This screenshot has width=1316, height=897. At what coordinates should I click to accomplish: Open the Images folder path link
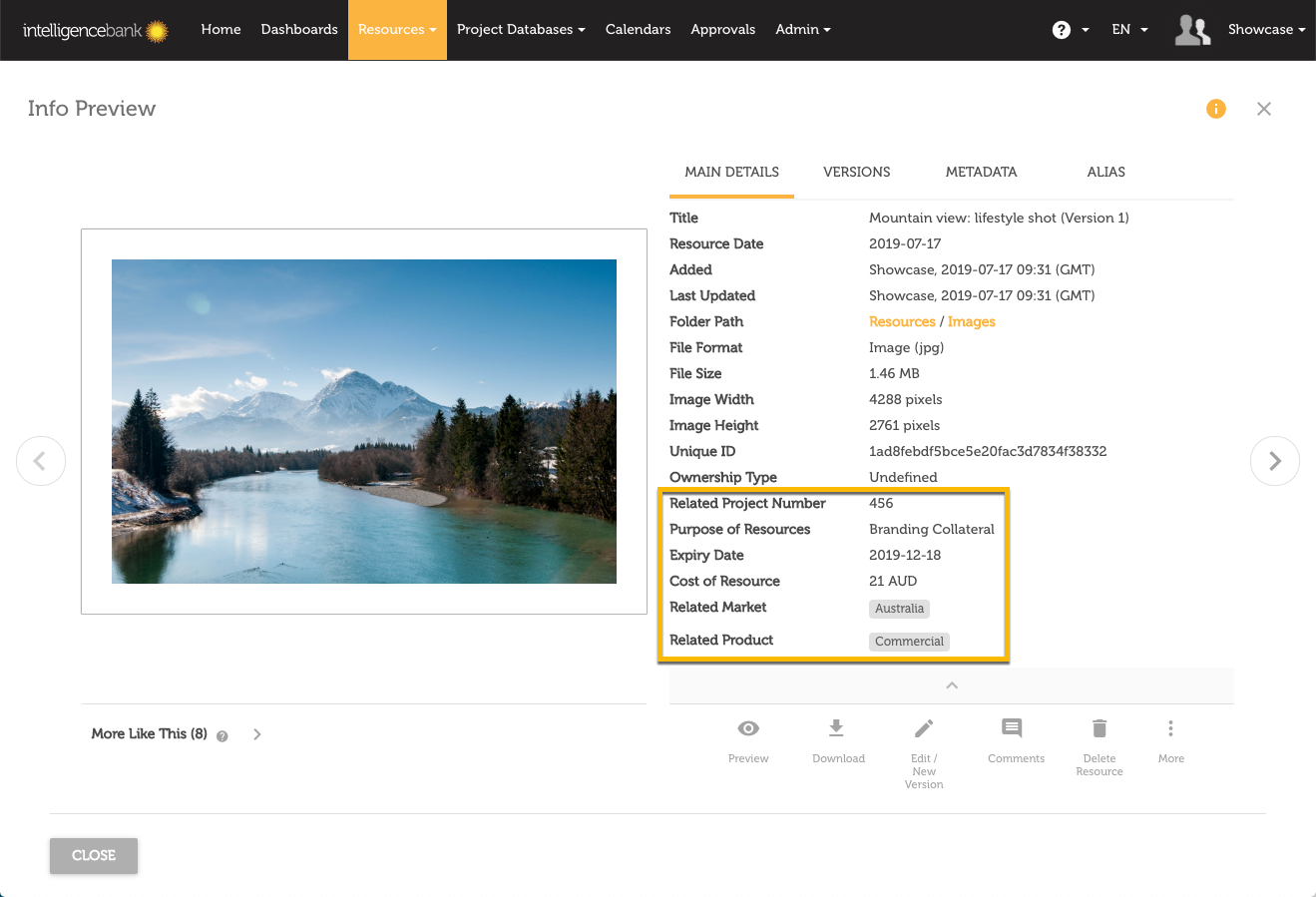pos(971,321)
